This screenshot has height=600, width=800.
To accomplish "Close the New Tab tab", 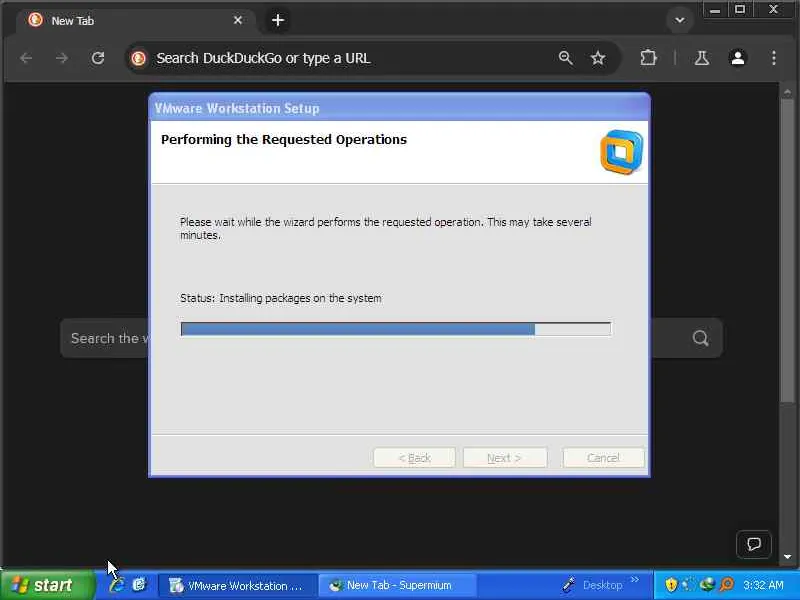I will (x=238, y=20).
